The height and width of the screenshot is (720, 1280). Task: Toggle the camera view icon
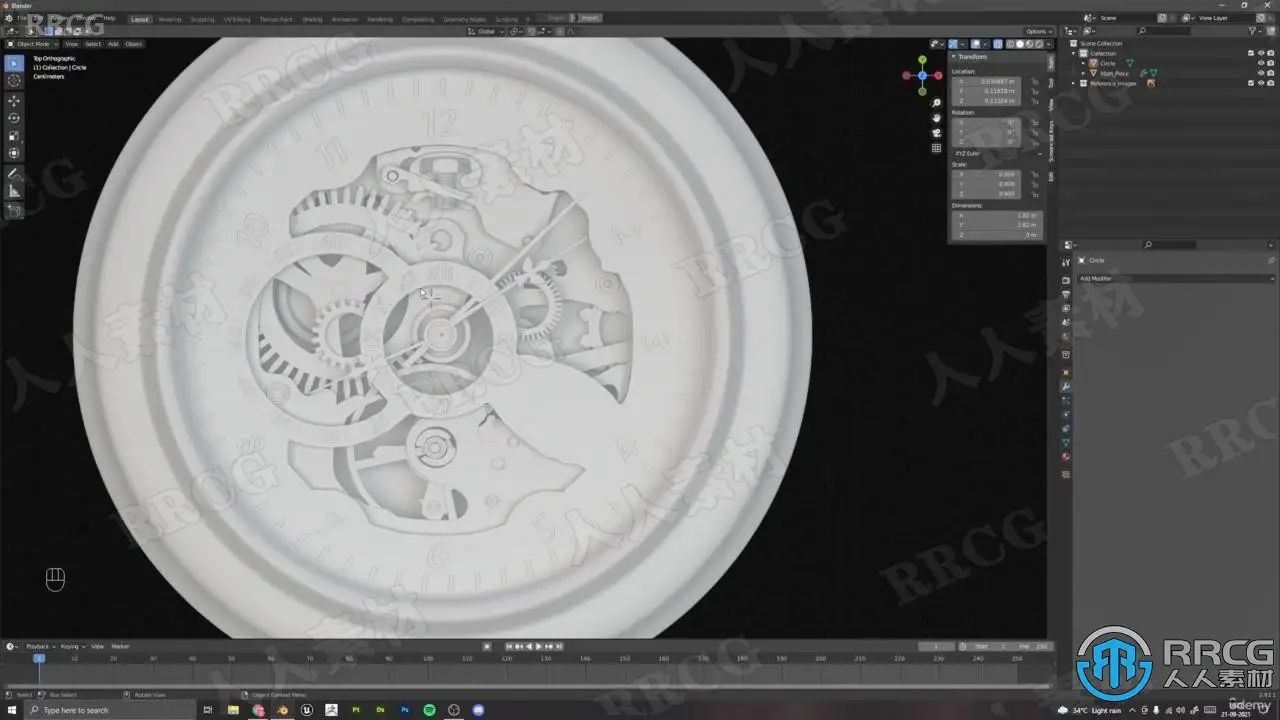(936, 133)
